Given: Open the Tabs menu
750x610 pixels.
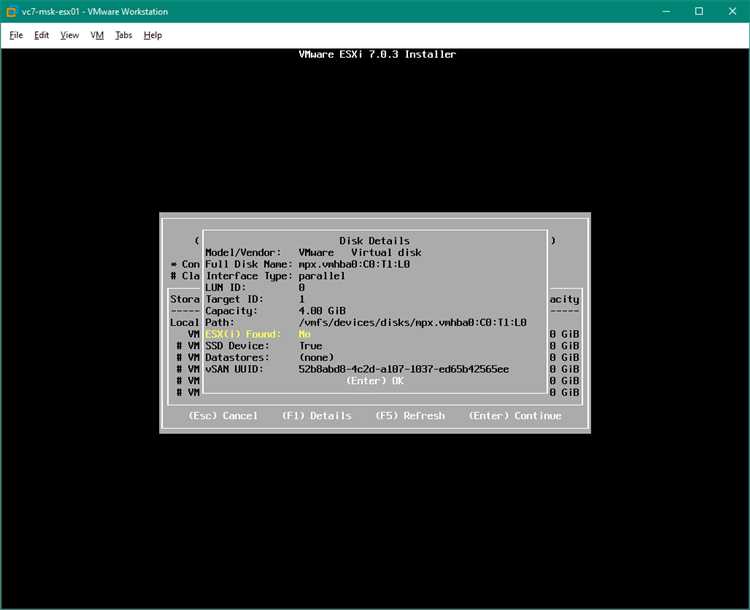Looking at the screenshot, I should (123, 35).
